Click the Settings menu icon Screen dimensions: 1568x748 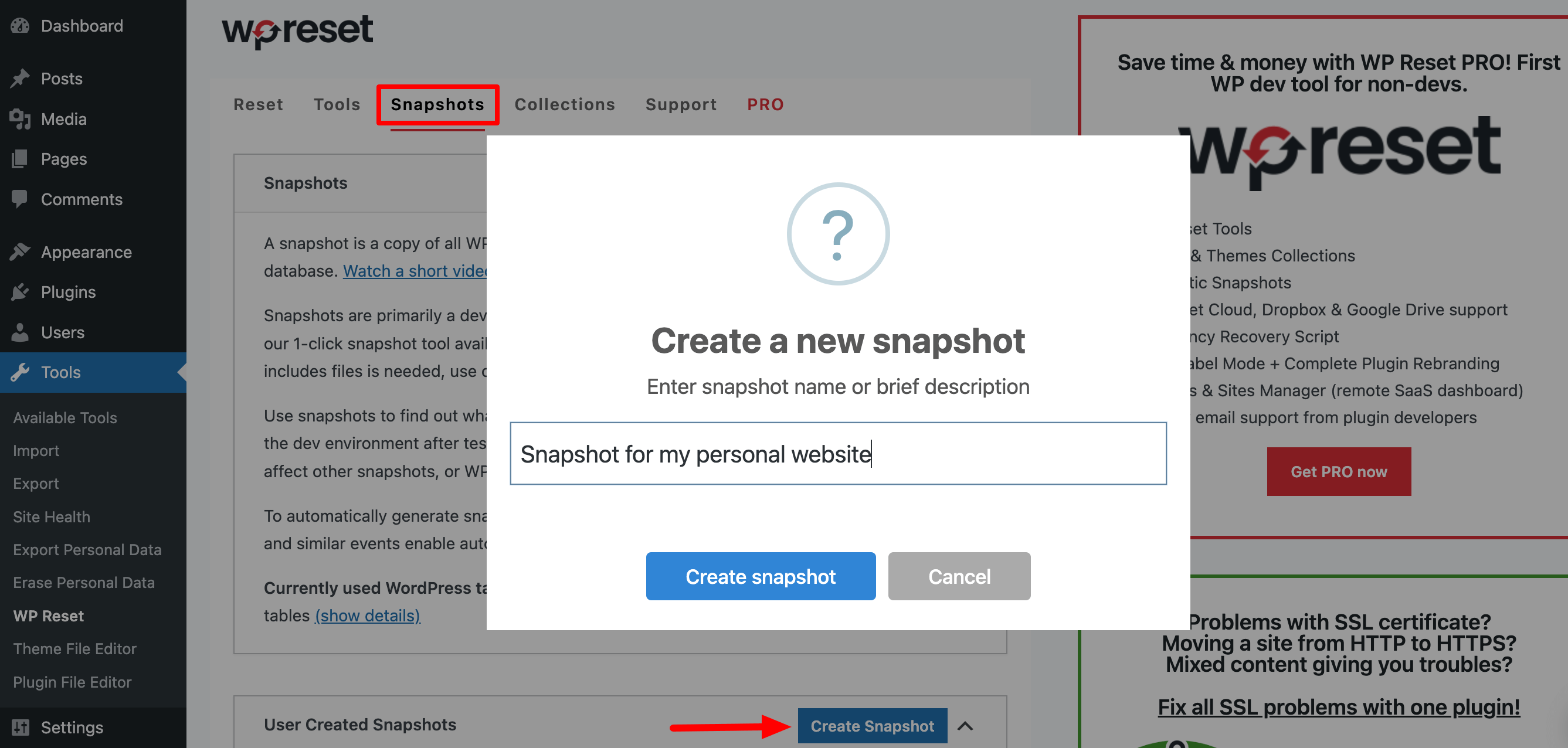click(20, 729)
